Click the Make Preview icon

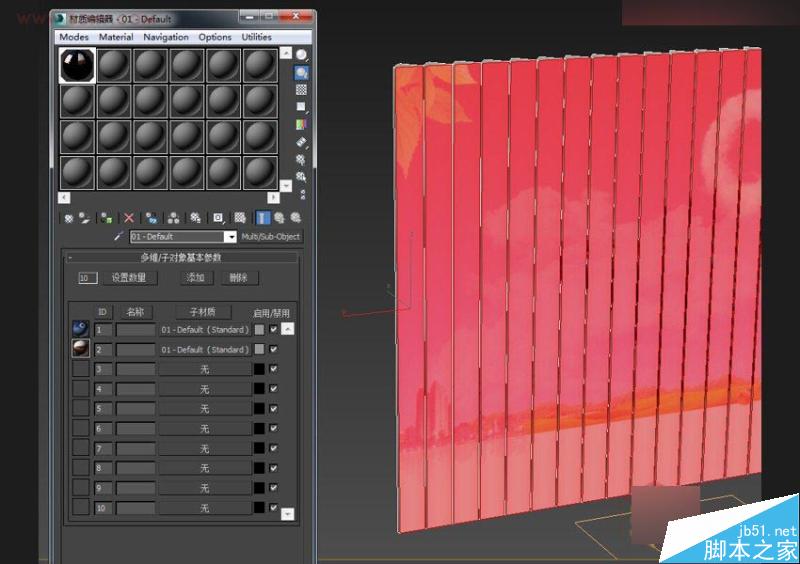(x=302, y=142)
